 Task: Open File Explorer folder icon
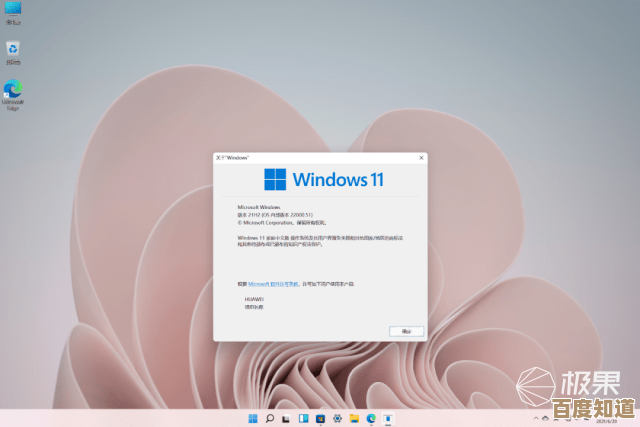tap(354, 418)
